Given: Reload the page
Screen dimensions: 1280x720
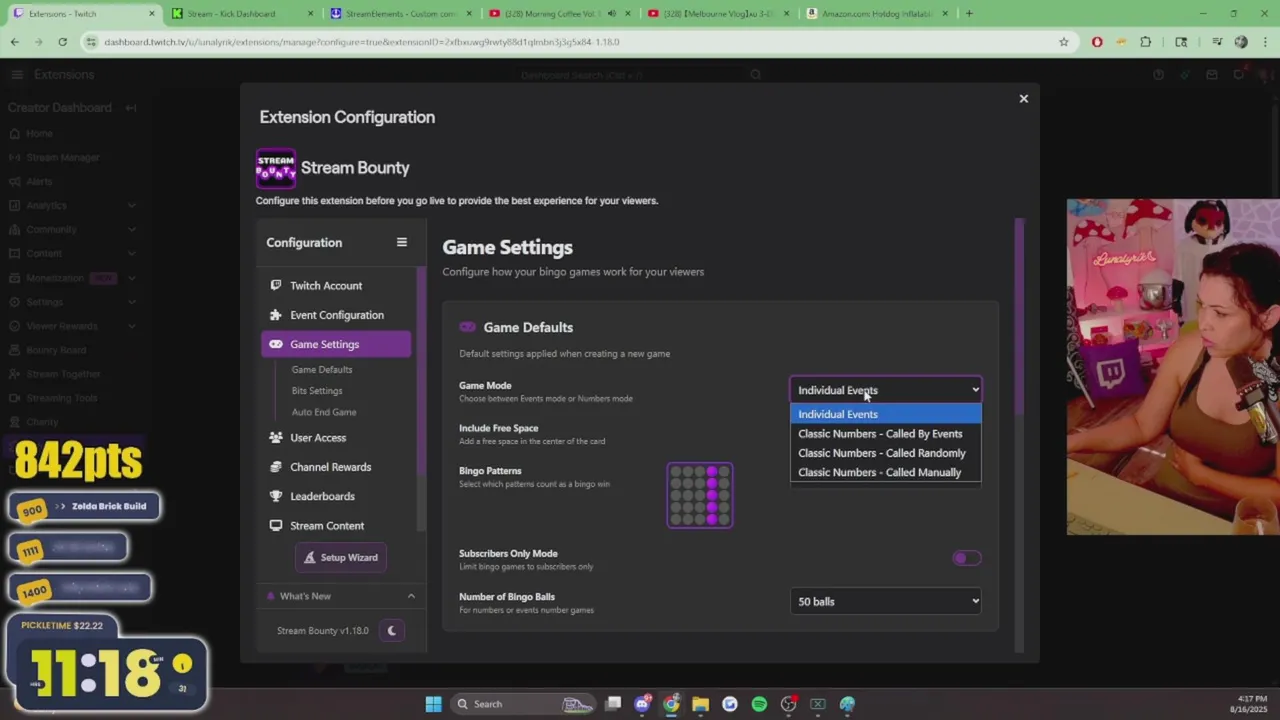Looking at the screenshot, I should [x=62, y=42].
